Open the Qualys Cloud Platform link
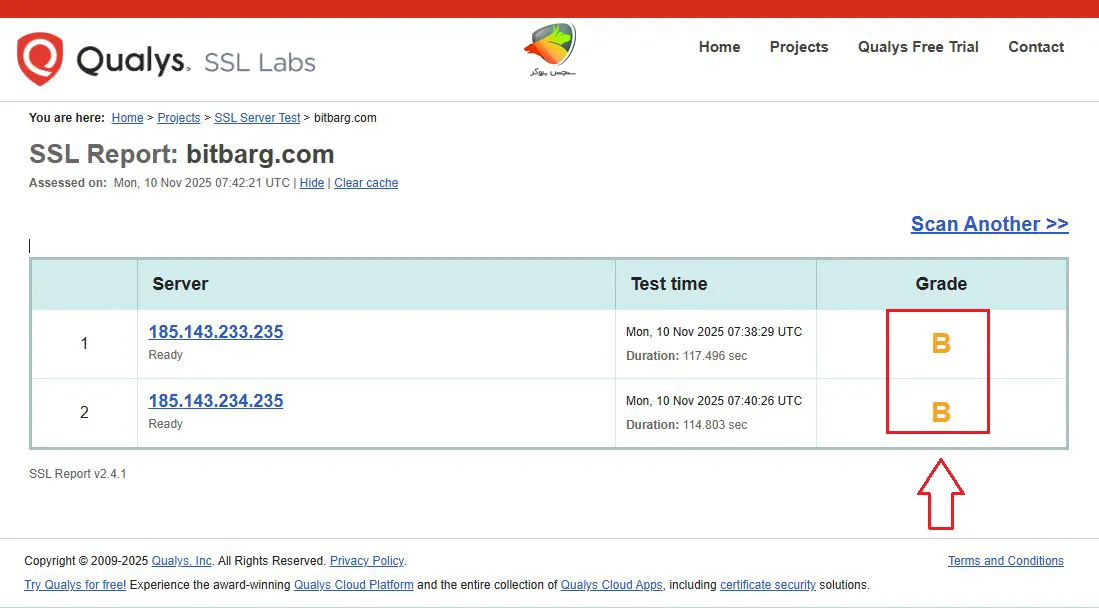 (x=353, y=585)
